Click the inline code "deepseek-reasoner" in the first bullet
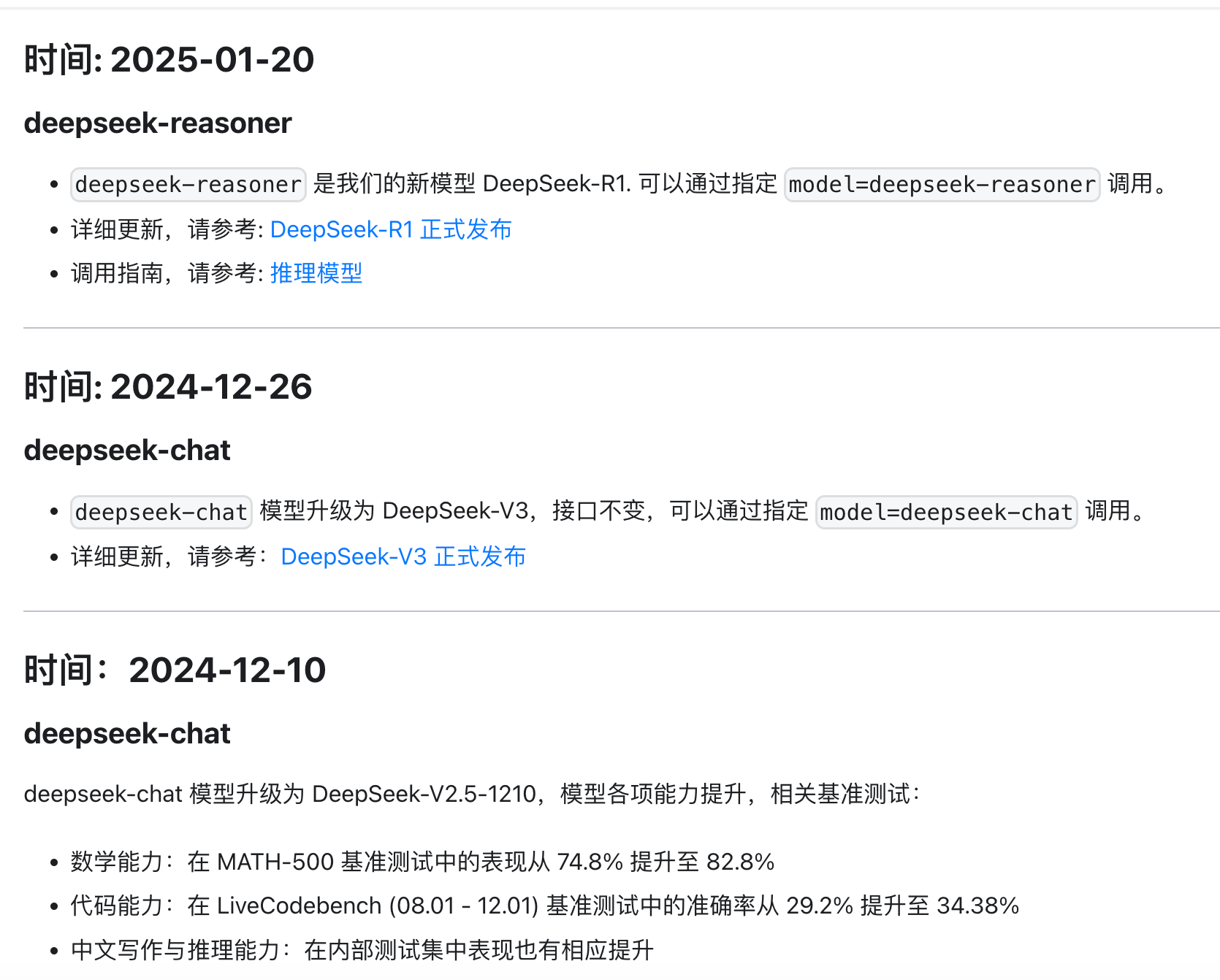This screenshot has height=980, width=1220. pyautogui.click(x=188, y=184)
